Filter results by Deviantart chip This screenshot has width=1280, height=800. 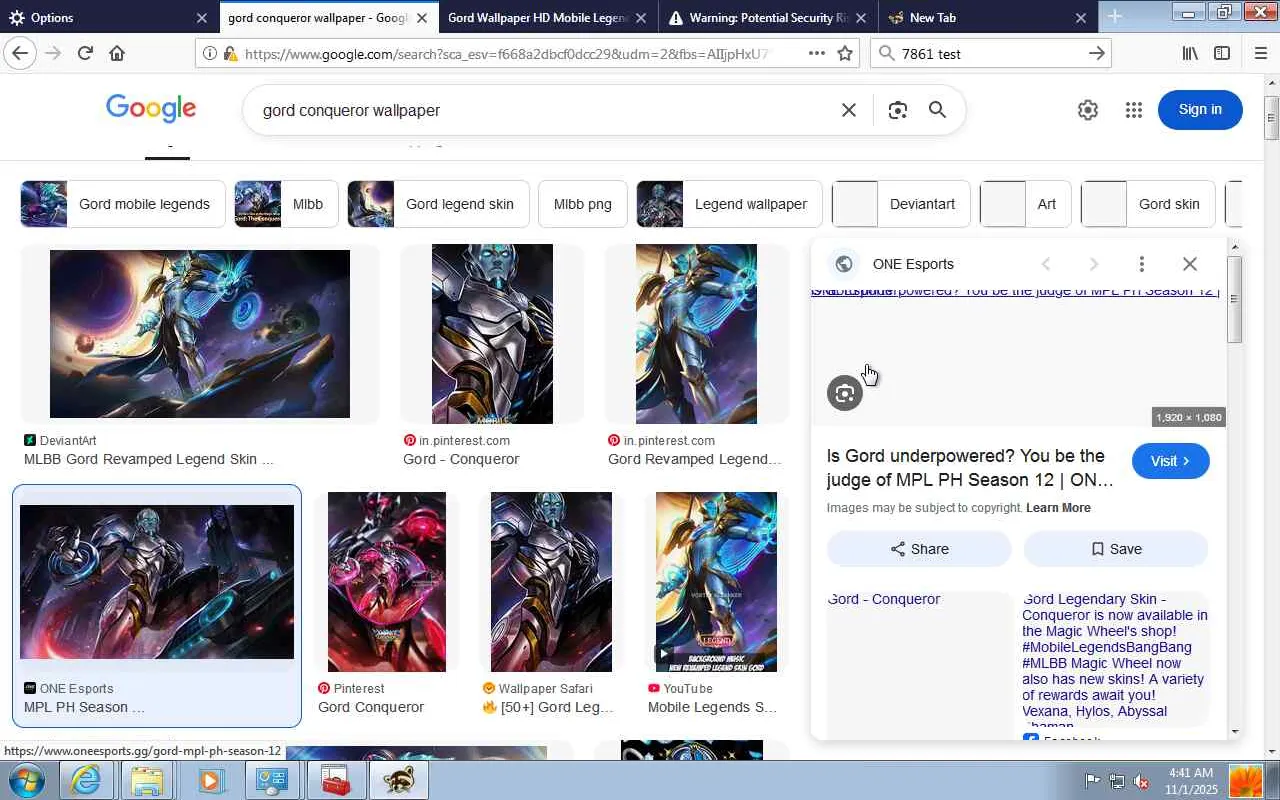tap(902, 204)
